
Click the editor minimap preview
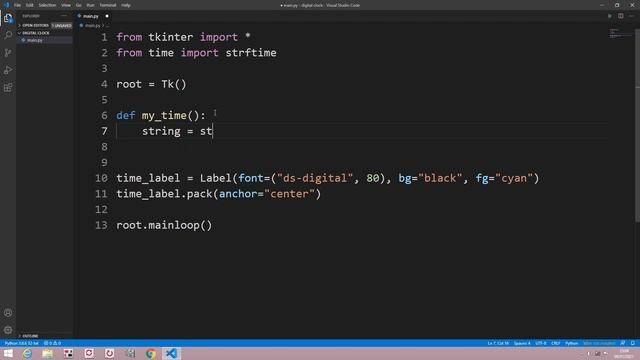click(620, 33)
